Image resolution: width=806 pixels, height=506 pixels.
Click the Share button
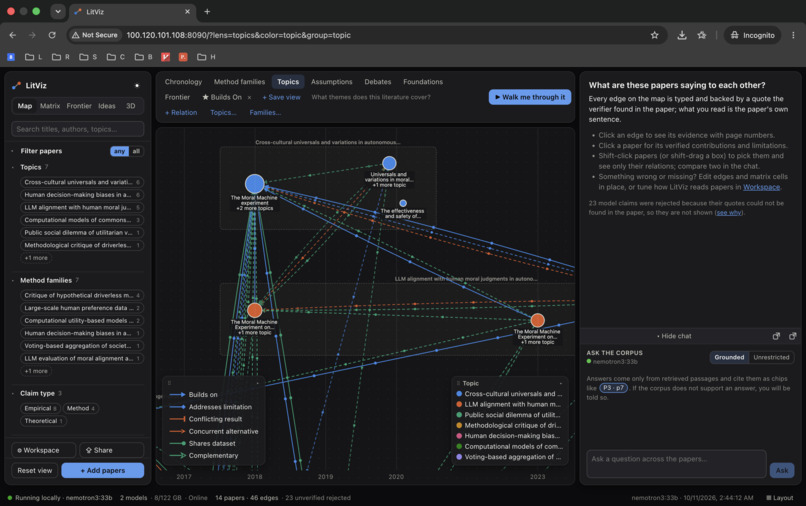click(112, 450)
